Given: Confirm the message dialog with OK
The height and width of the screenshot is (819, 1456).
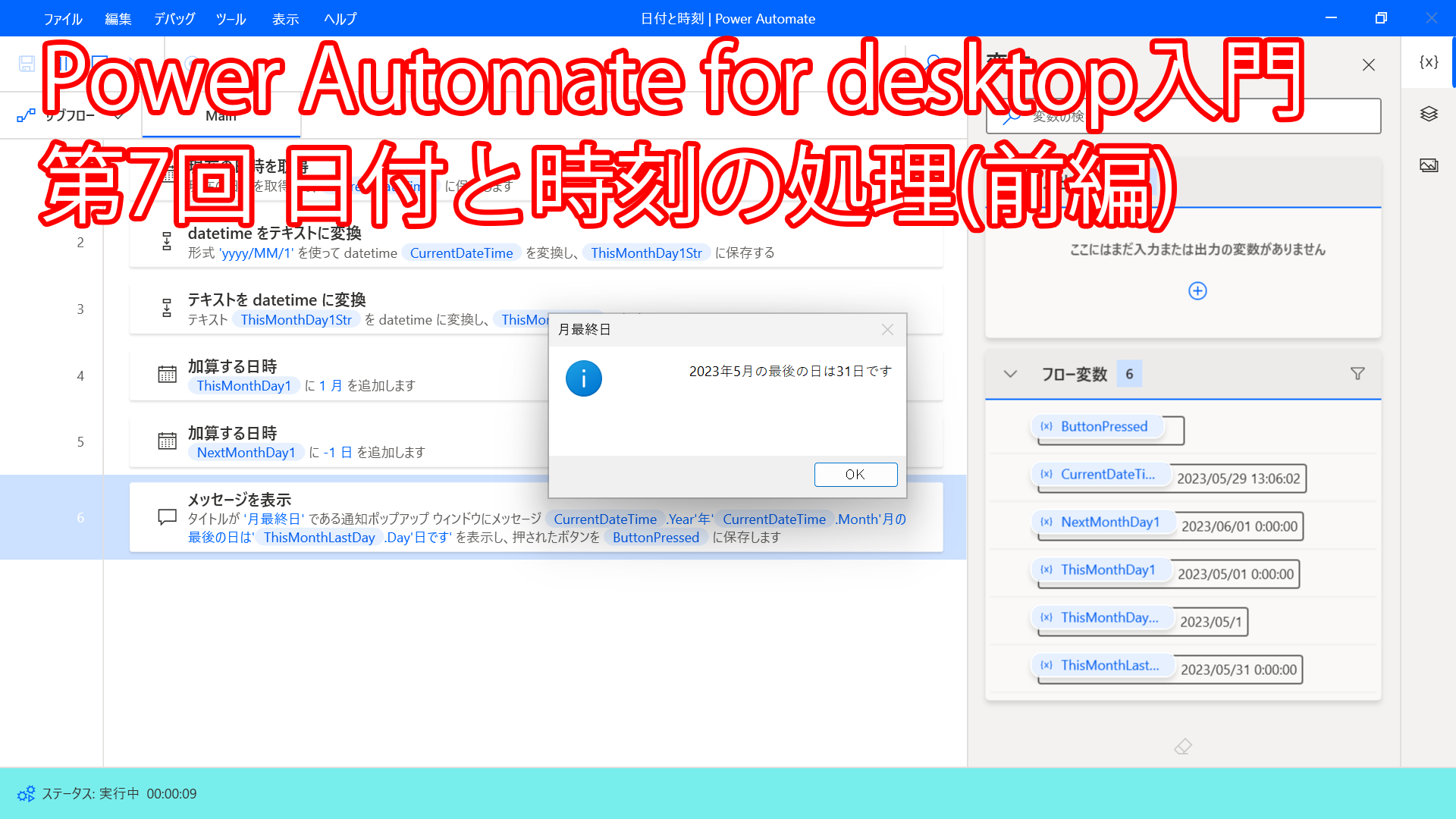Looking at the screenshot, I should coord(855,475).
